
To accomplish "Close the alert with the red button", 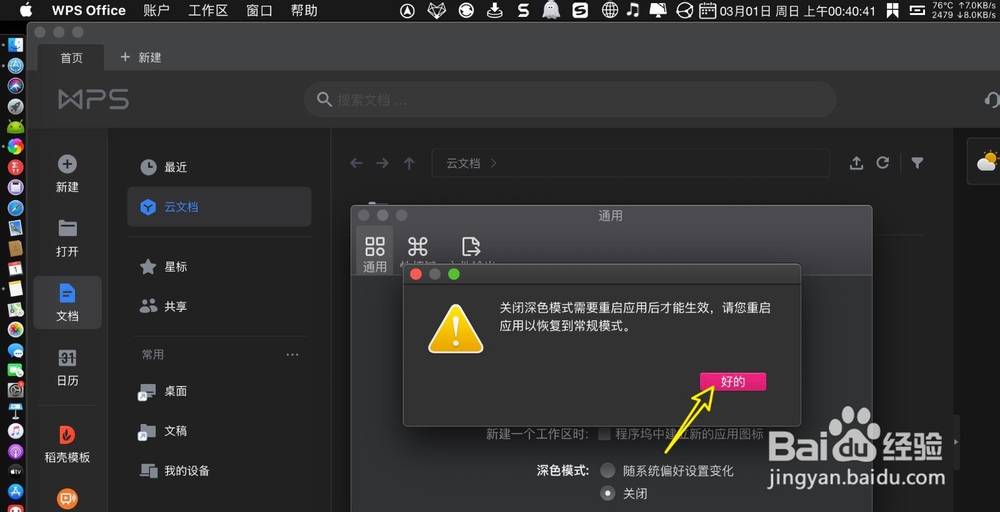I will click(x=416, y=274).
